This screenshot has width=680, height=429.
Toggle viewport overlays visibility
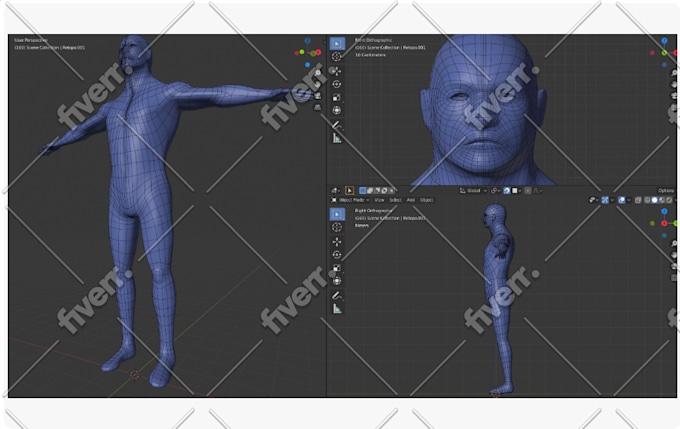click(621, 200)
